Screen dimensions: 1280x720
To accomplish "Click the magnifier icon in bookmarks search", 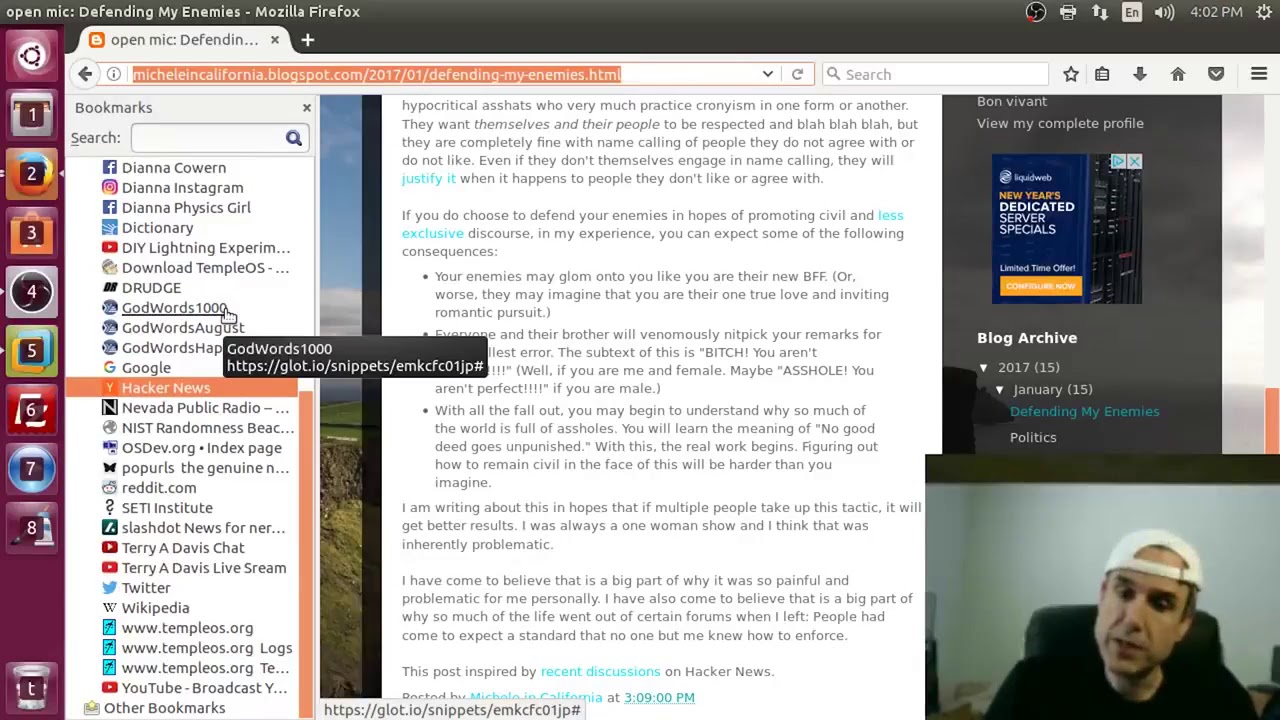I will [x=294, y=138].
